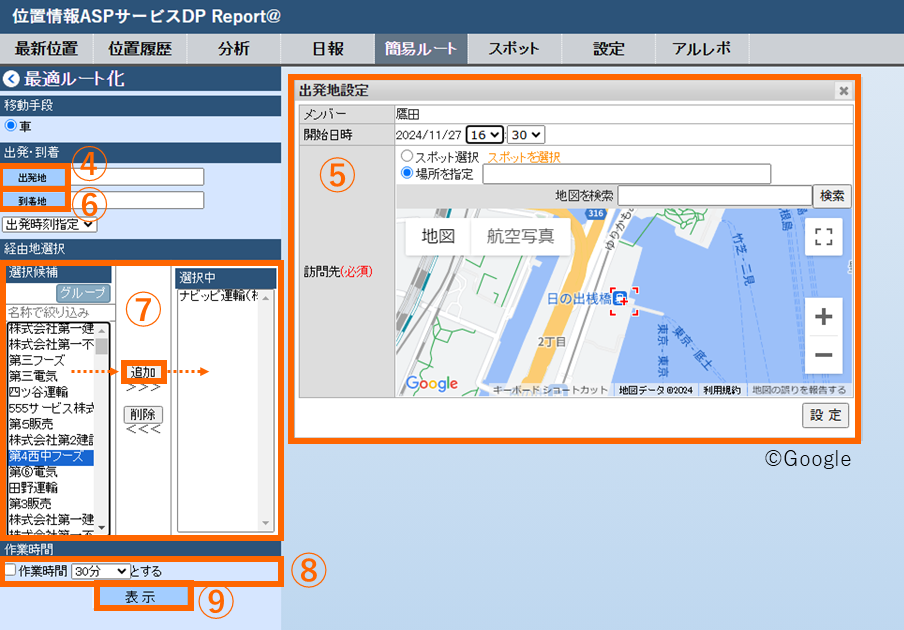Open the 最新位置 tab
Screen dimensions: 904x630
(46, 48)
